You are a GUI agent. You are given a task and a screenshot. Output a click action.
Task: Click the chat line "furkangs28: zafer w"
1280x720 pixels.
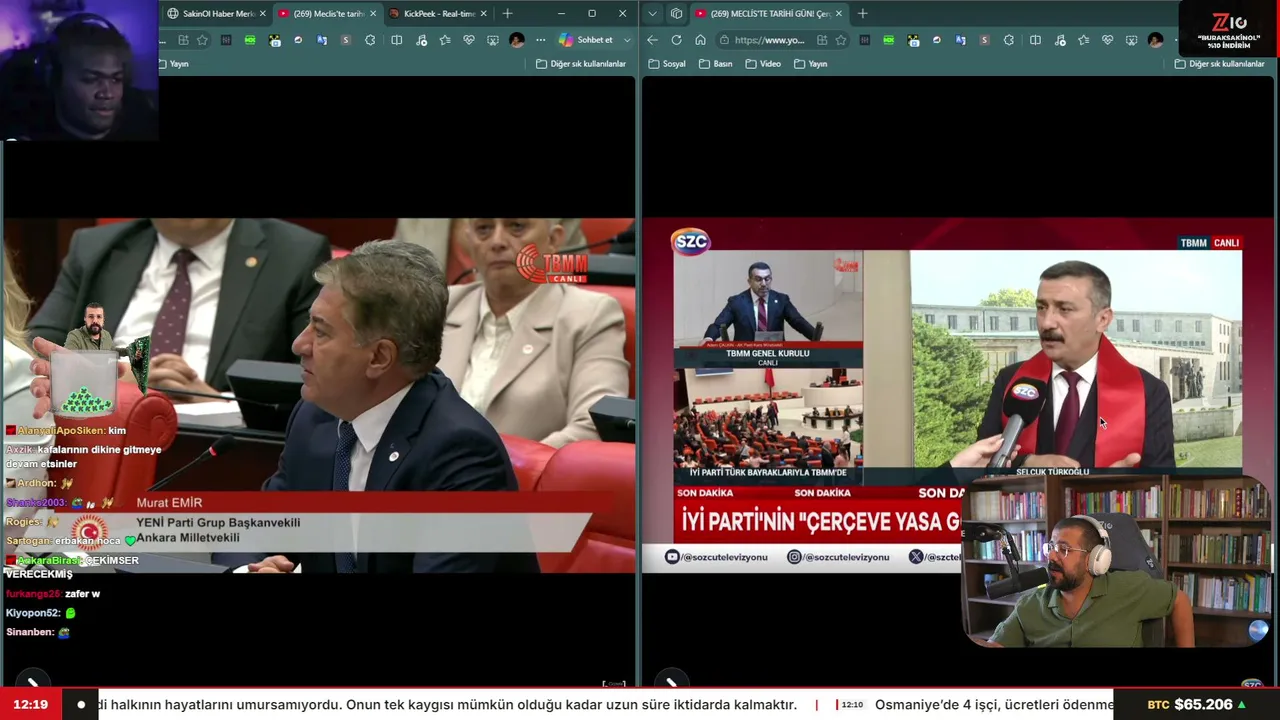point(53,594)
